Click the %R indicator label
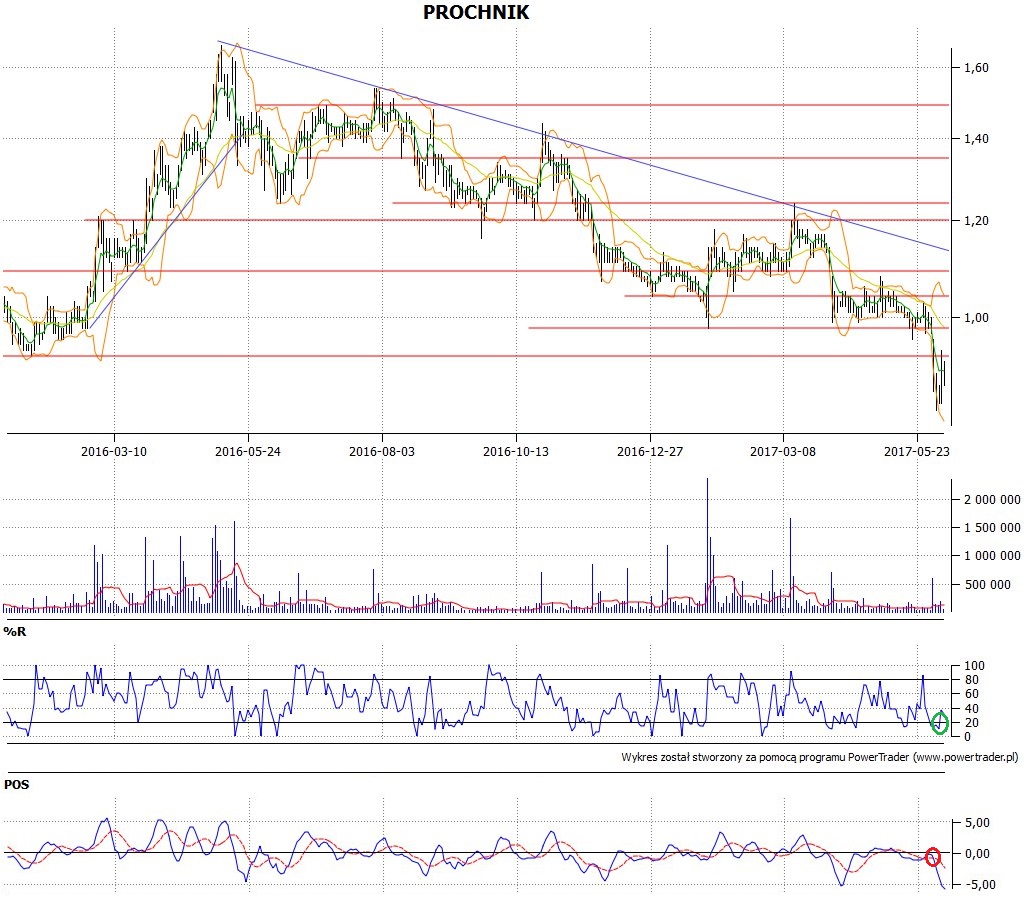Viewport: 1024px width, 898px height. [14, 632]
